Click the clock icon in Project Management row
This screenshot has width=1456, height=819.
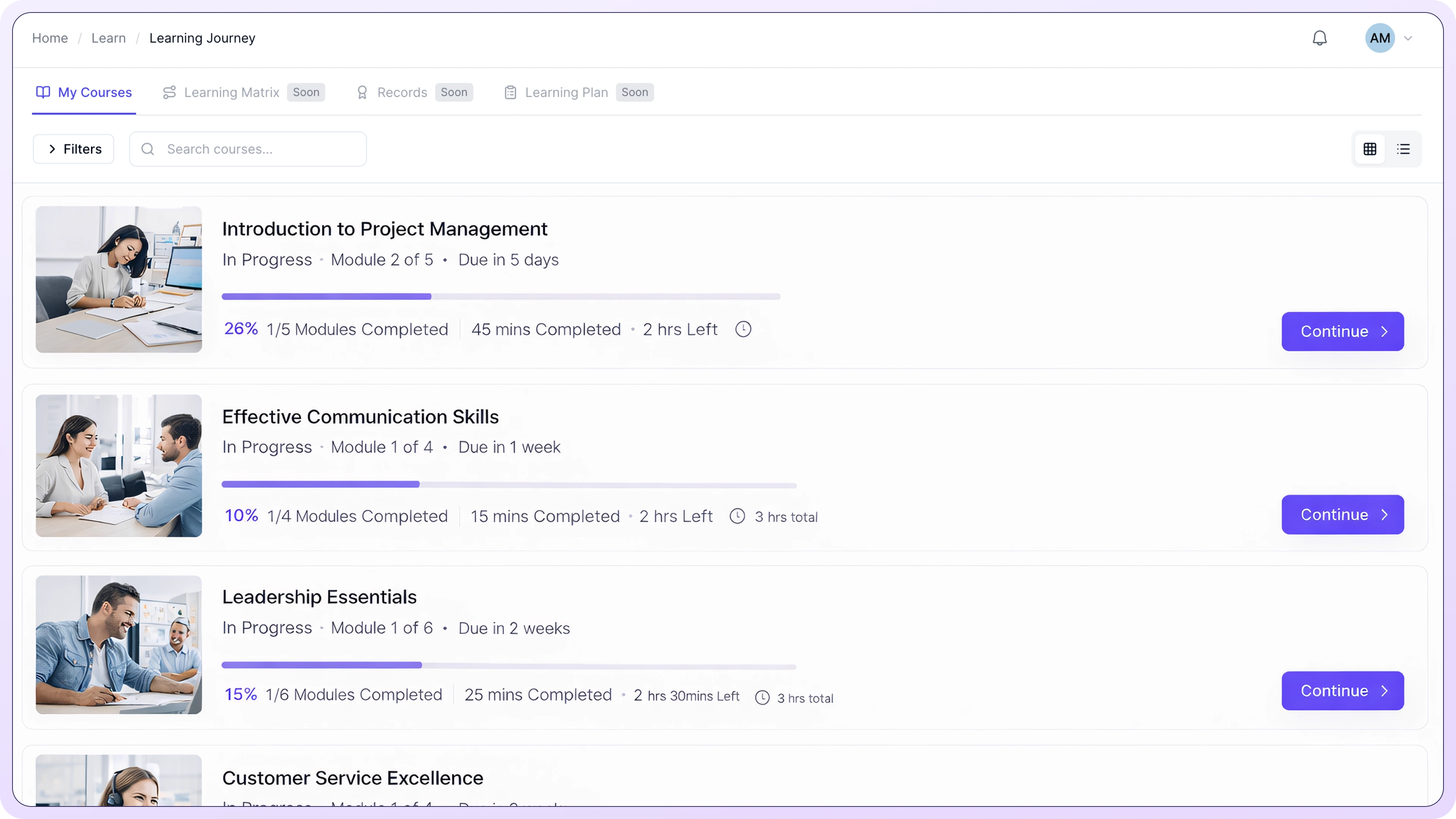point(743,329)
